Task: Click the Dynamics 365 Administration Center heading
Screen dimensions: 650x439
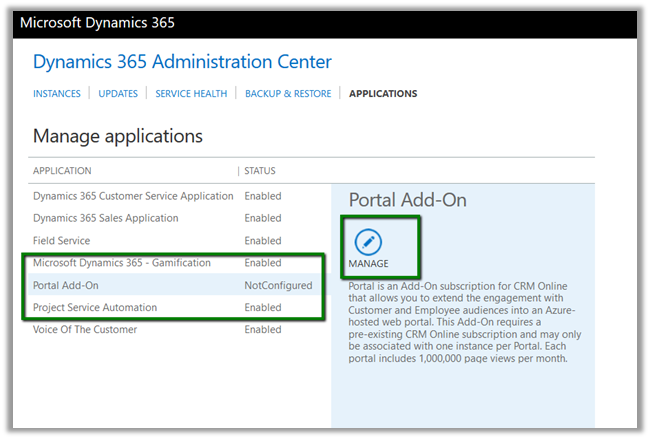Action: click(x=182, y=62)
